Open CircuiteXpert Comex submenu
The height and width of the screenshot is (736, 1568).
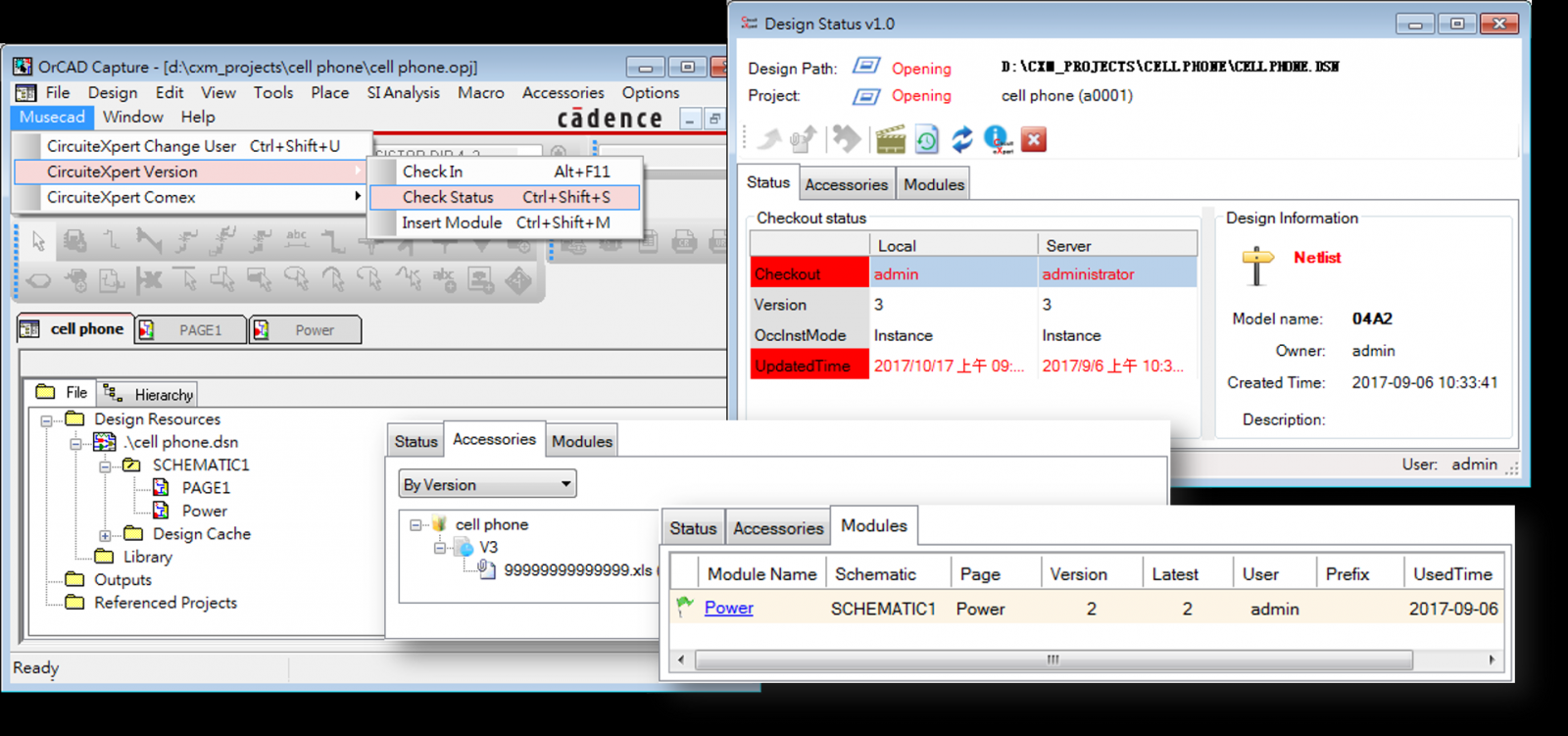point(190,197)
